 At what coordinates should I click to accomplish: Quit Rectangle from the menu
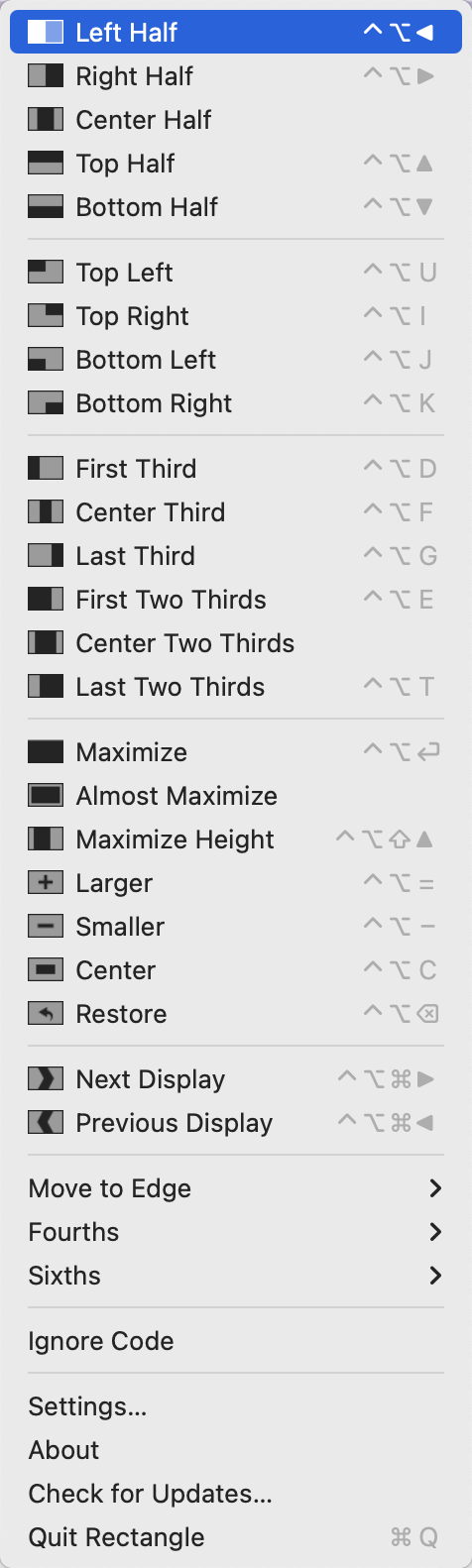[x=236, y=1537]
